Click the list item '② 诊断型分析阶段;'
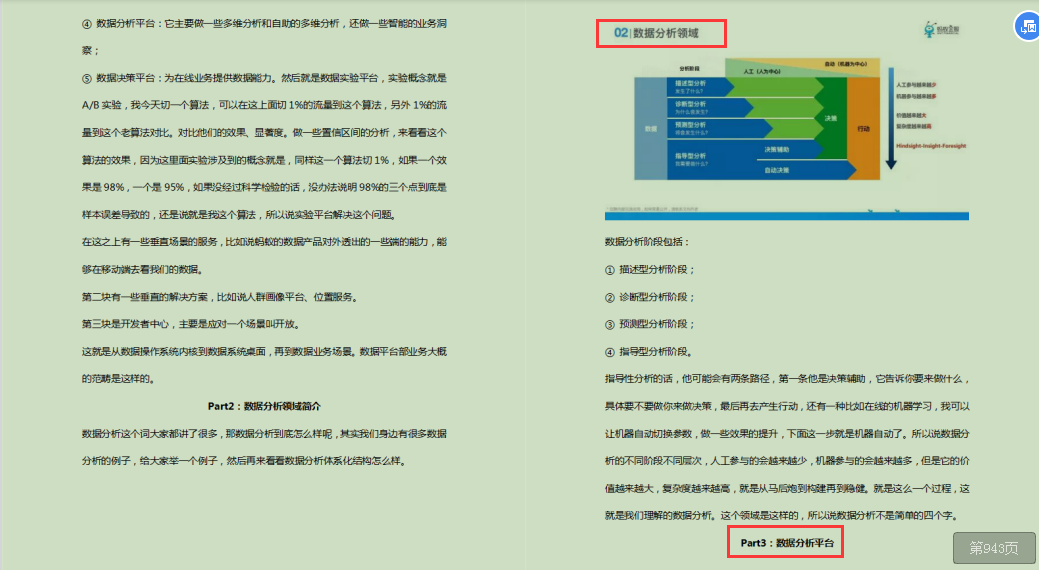This screenshot has width=1039, height=570. tap(649, 297)
